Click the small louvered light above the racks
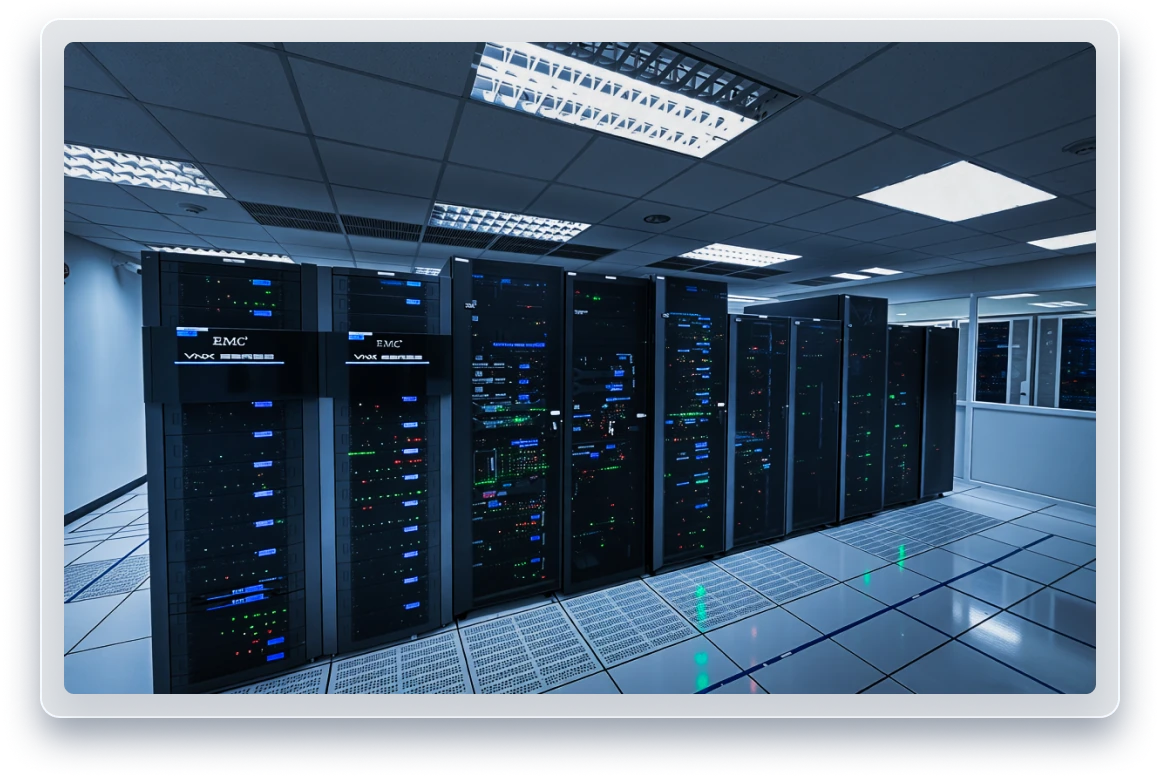 pos(509,222)
